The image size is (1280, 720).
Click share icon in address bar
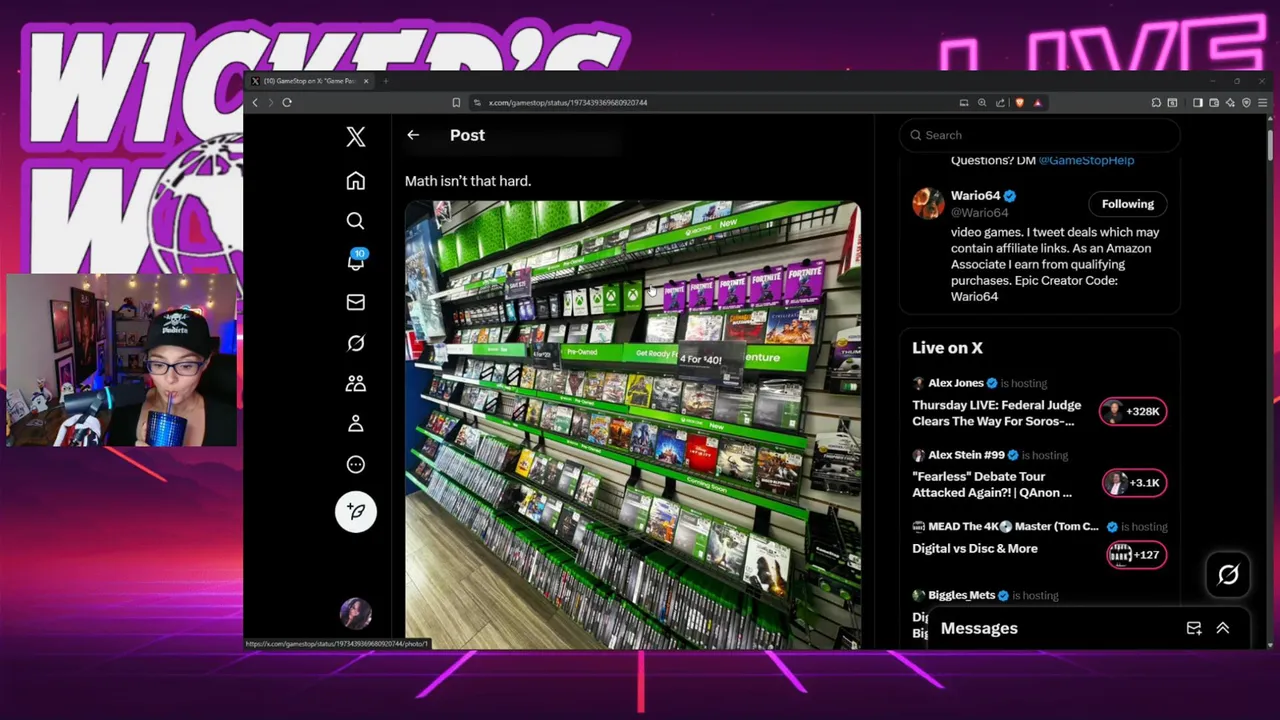(x=1001, y=102)
